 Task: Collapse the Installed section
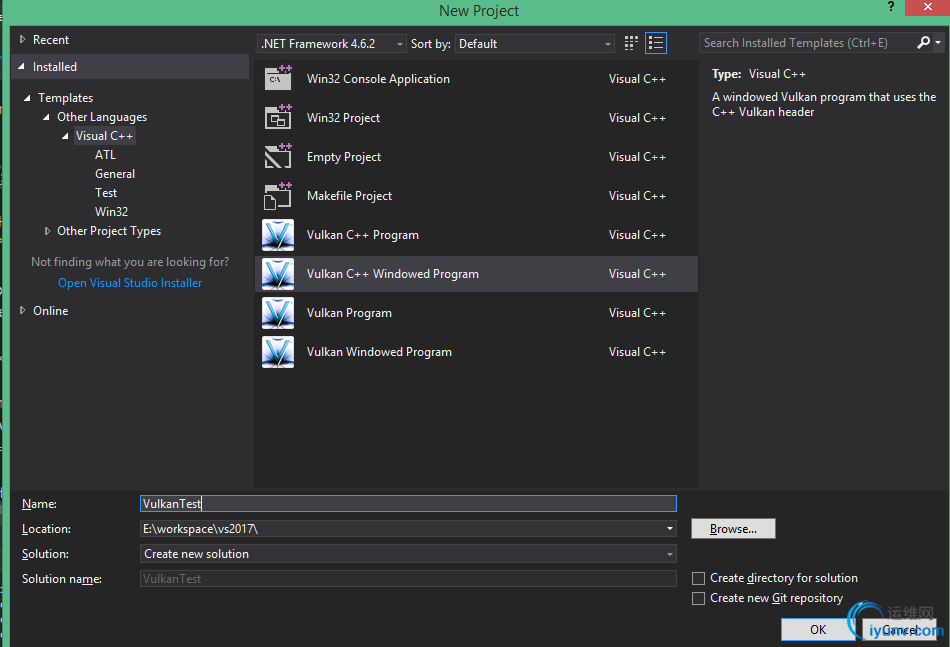pos(22,67)
